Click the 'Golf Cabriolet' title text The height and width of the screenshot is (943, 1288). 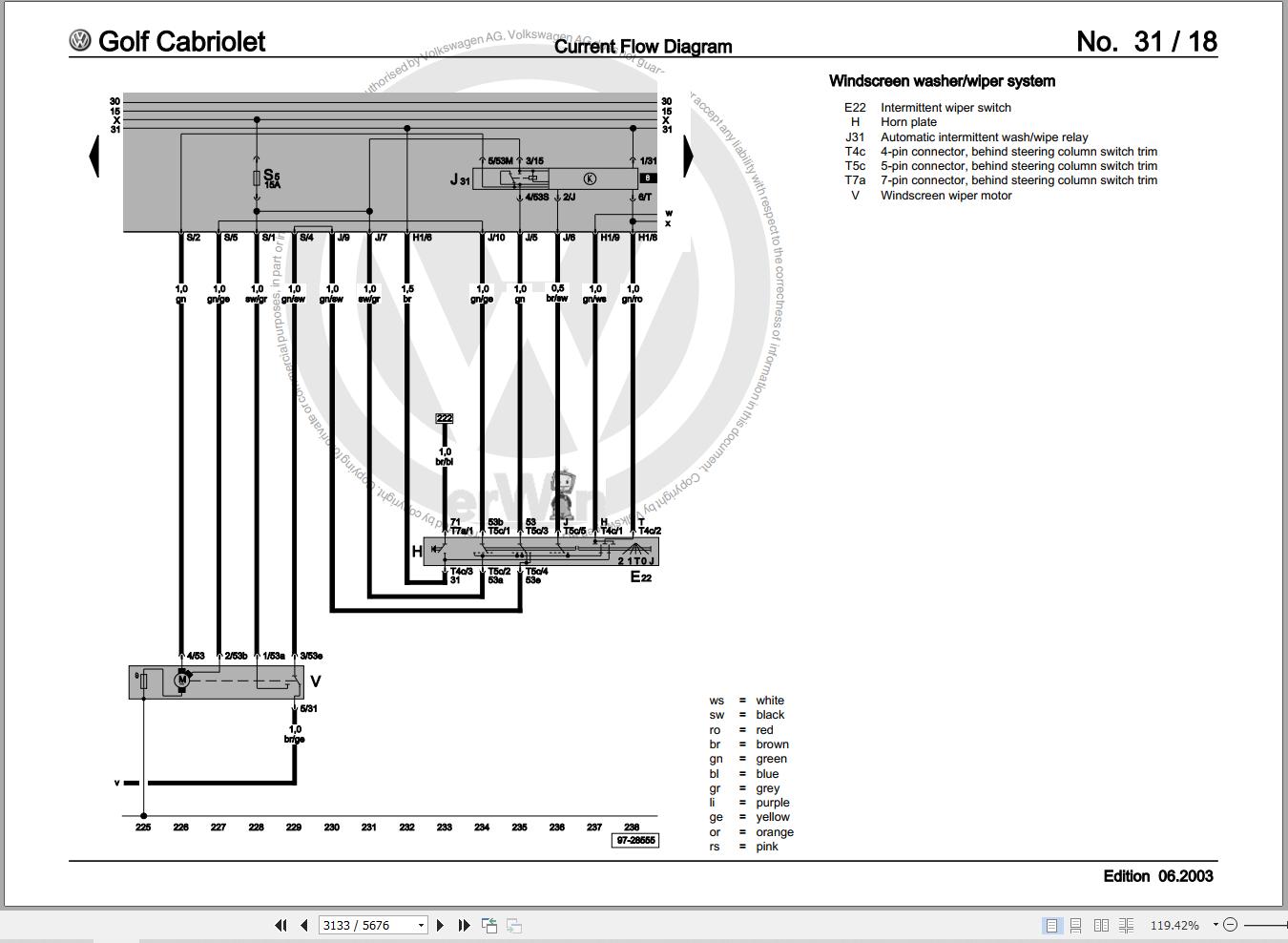pos(181,41)
